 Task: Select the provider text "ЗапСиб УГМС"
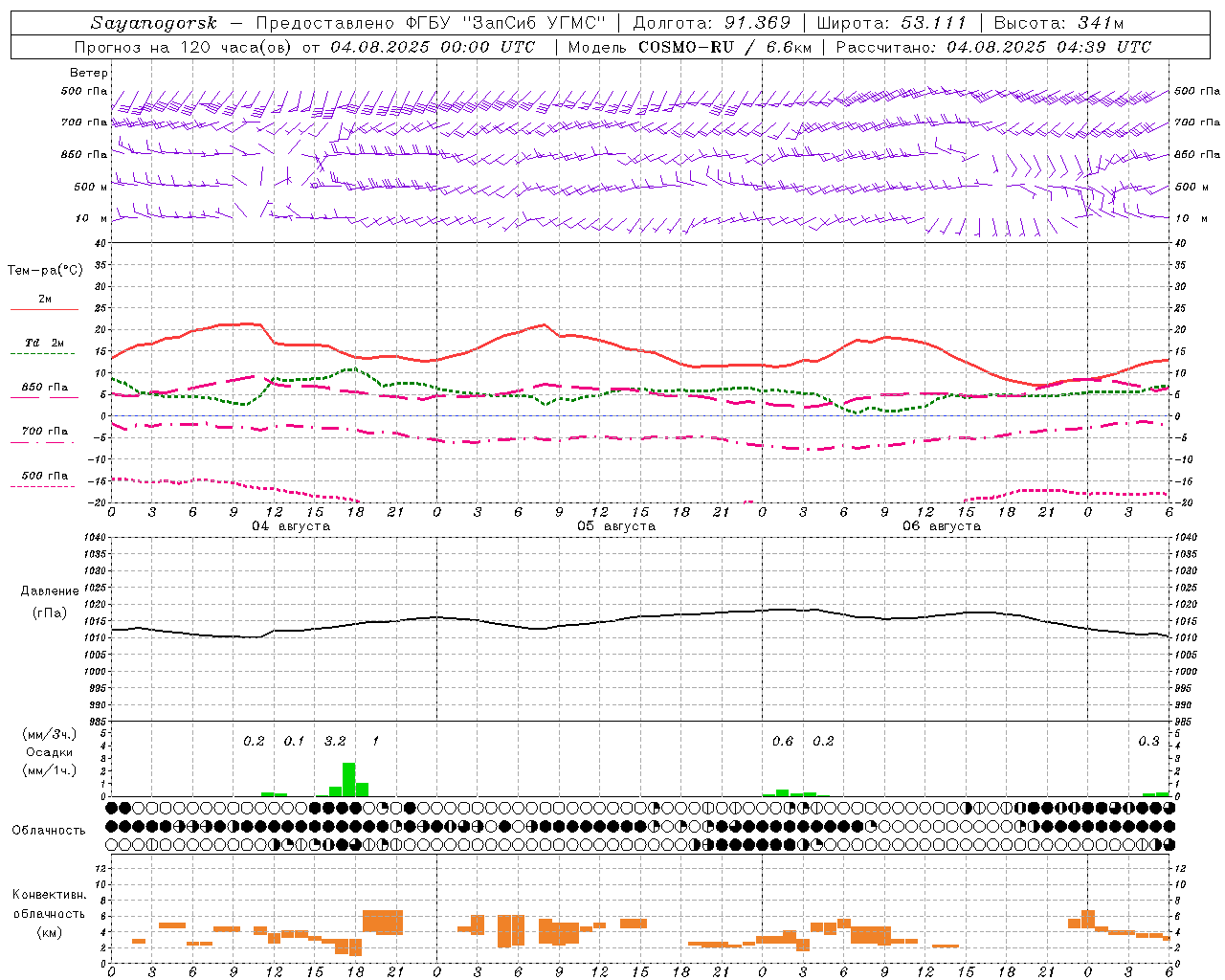(x=533, y=23)
